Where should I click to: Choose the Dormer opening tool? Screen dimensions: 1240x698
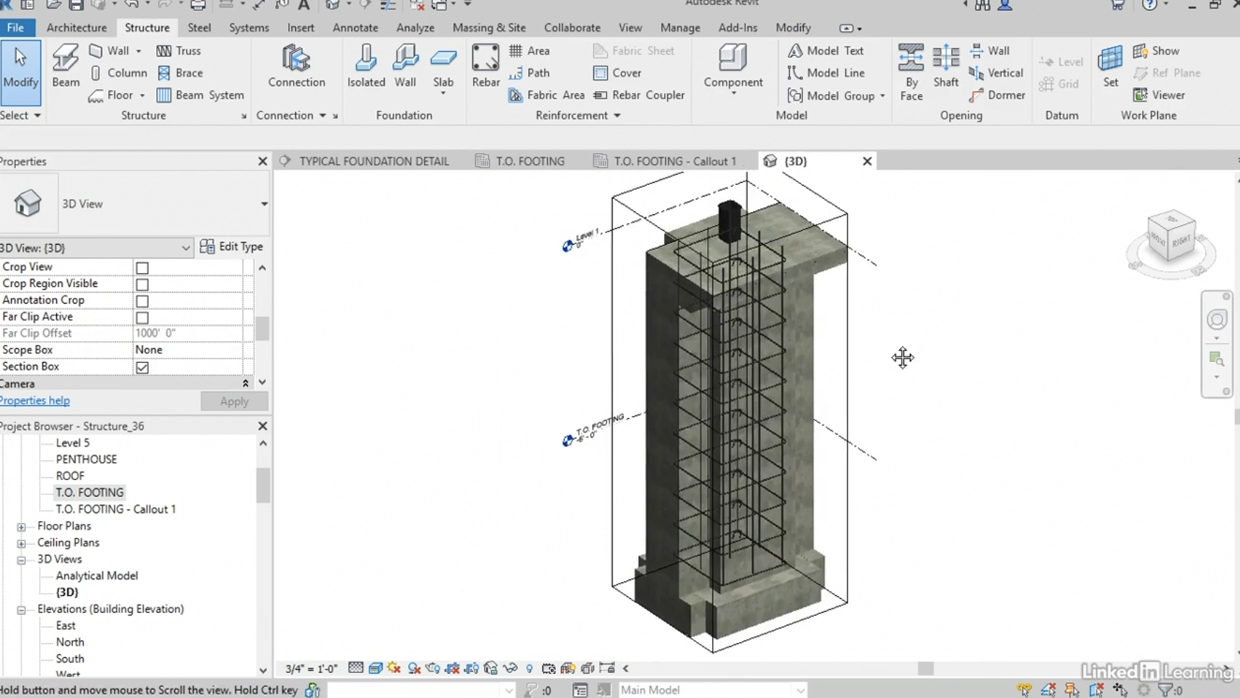click(x=997, y=95)
